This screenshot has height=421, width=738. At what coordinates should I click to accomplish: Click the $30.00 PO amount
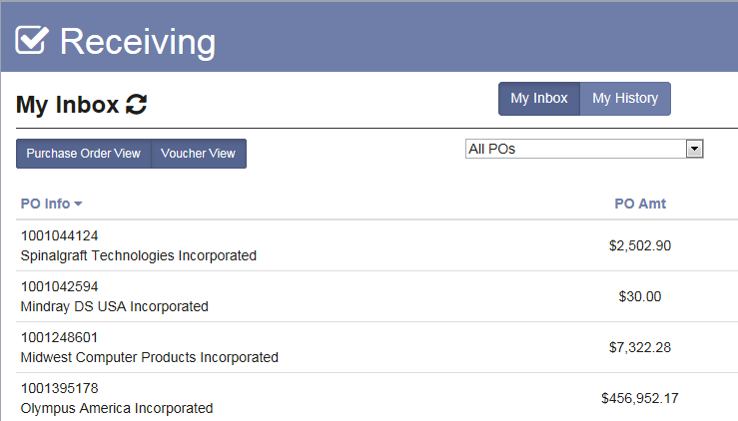tap(640, 297)
